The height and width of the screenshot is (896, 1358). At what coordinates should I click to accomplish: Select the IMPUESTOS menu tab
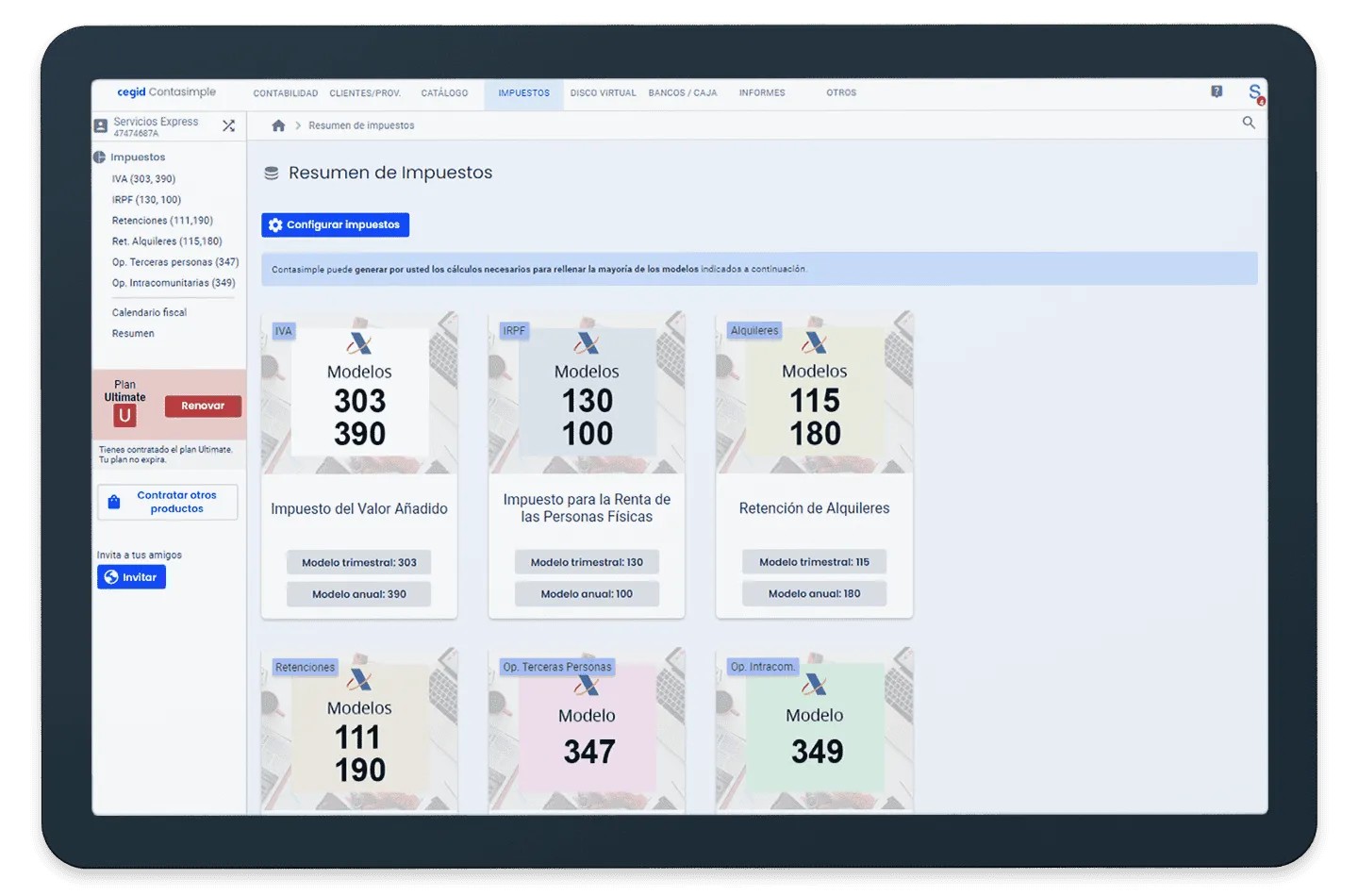coord(523,93)
